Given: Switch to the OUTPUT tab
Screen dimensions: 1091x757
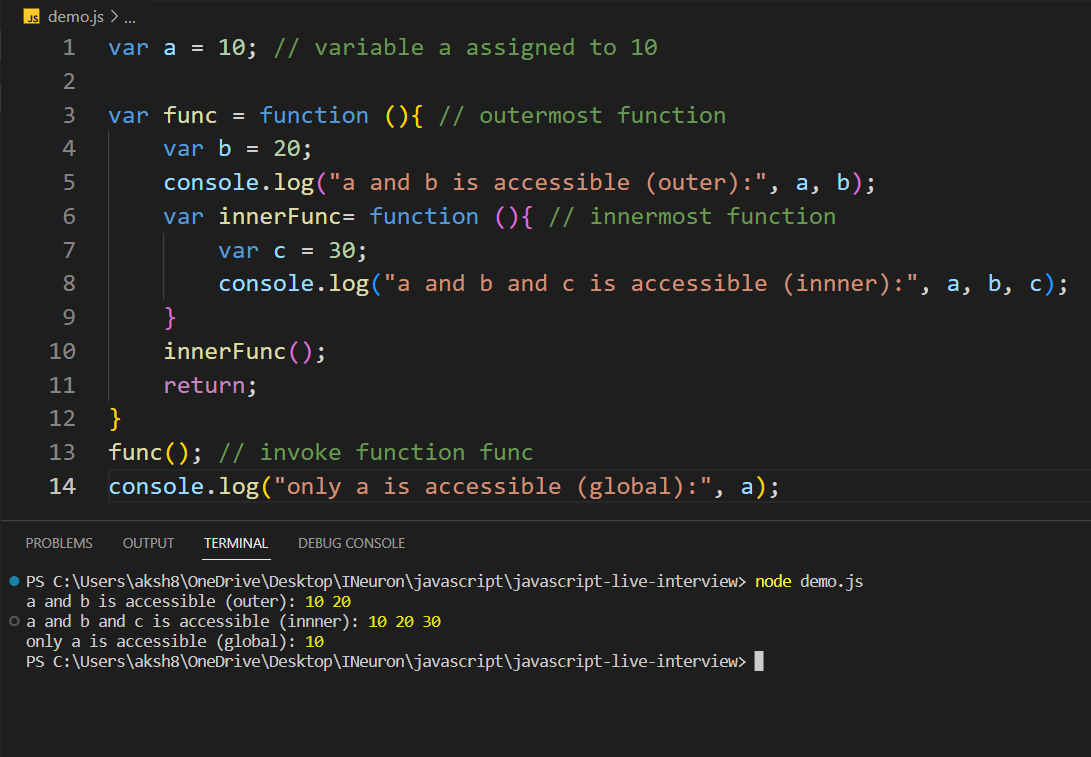Looking at the screenshot, I should tap(148, 543).
